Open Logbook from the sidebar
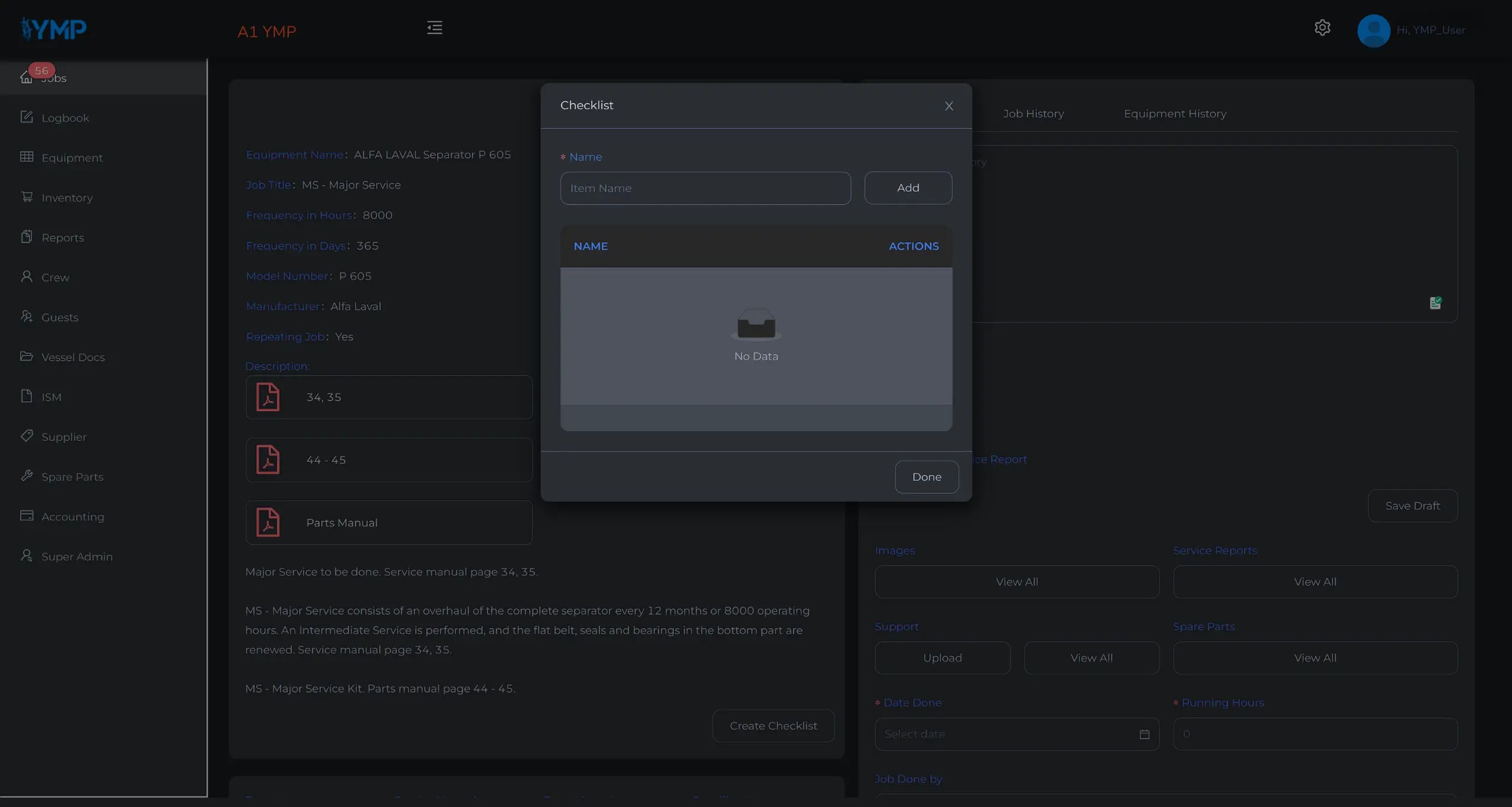The height and width of the screenshot is (807, 1512). pyautogui.click(x=65, y=118)
